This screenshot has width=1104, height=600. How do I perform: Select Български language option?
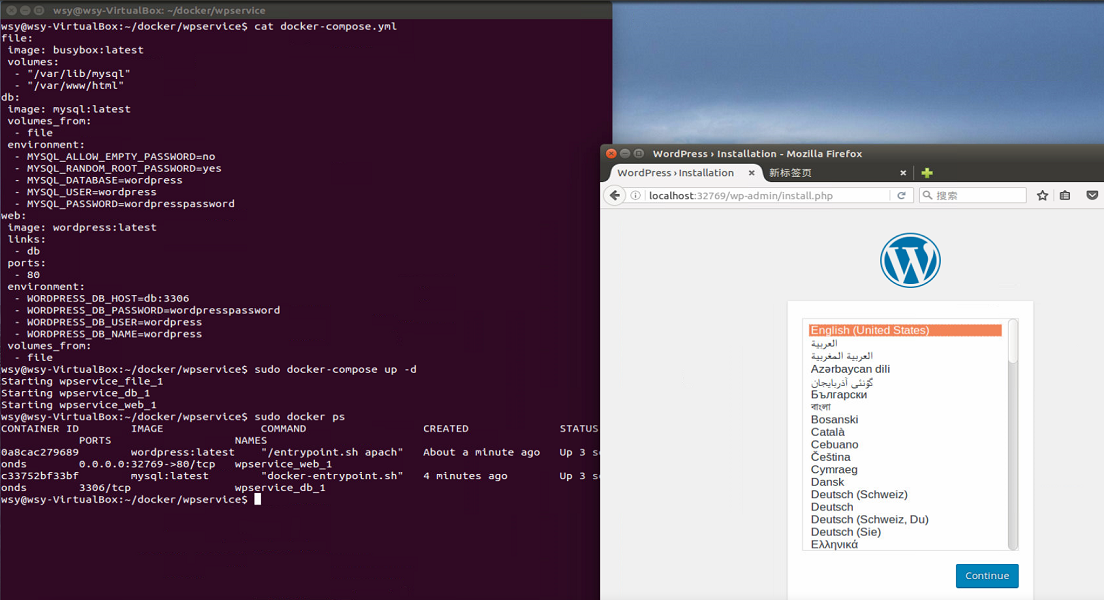pyautogui.click(x=839, y=394)
